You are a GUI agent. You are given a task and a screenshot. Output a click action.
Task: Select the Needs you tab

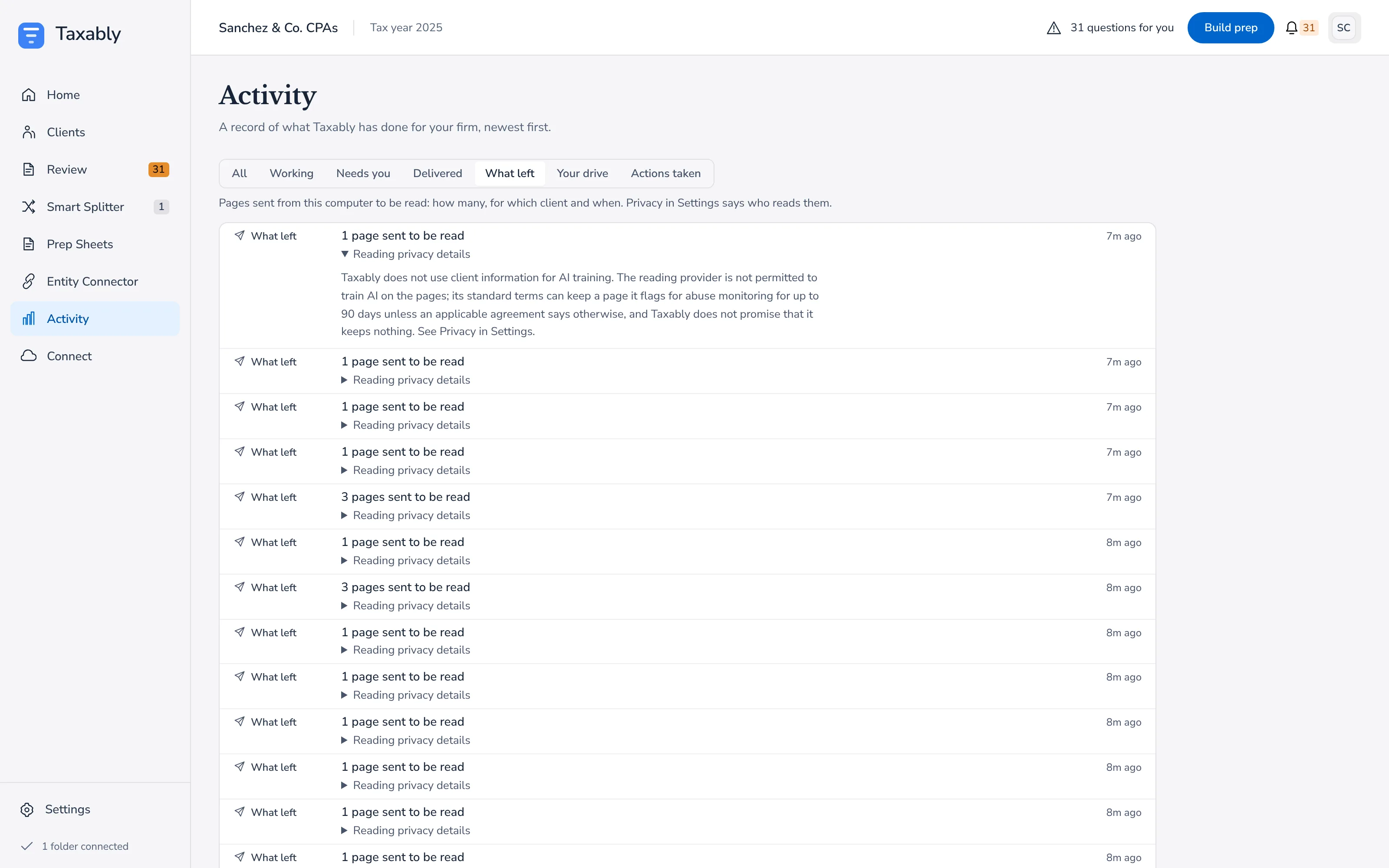363,173
